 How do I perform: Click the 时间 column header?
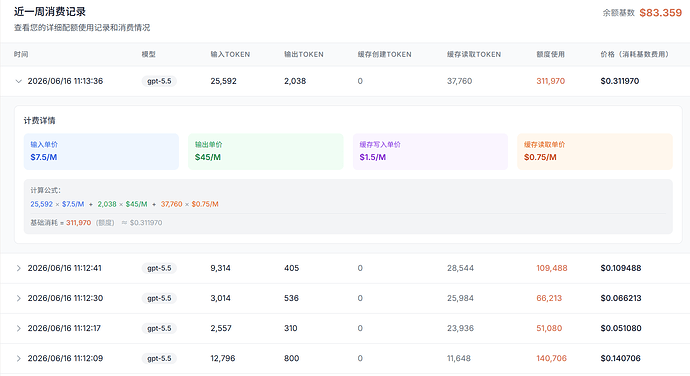pyautogui.click(x=21, y=54)
